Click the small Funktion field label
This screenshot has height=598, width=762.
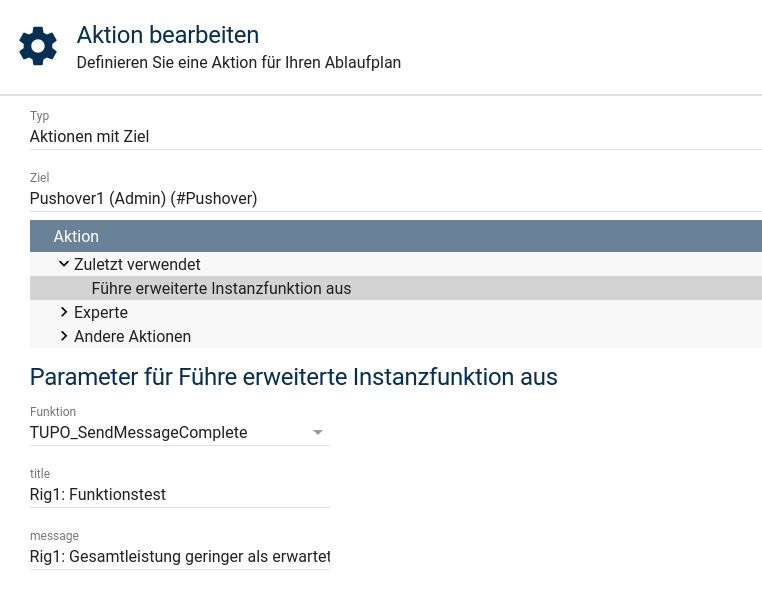pos(53,412)
